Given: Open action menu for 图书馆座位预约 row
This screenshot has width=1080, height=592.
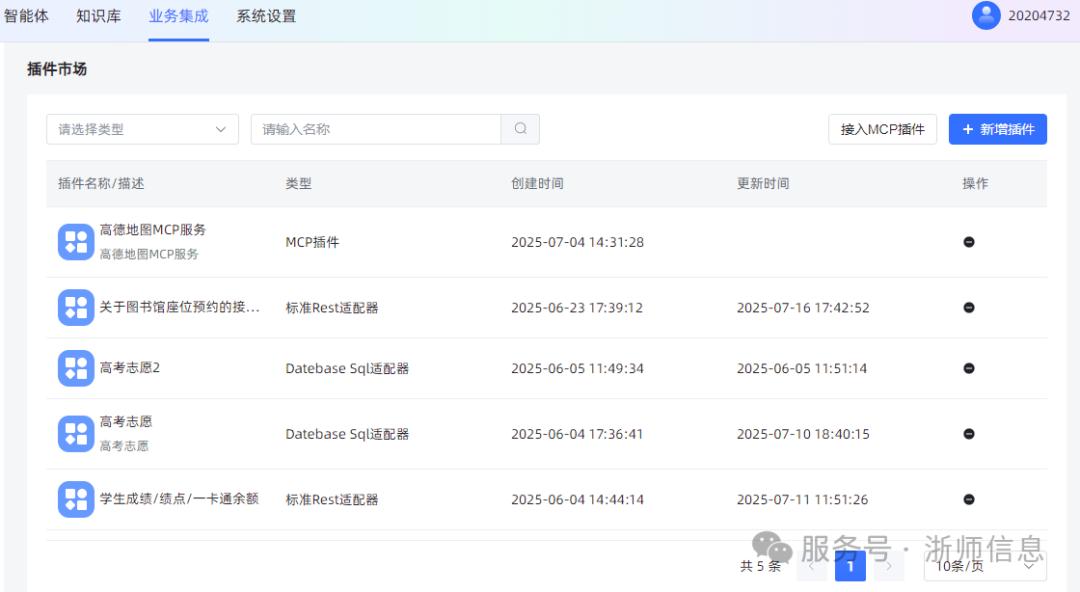Looking at the screenshot, I should tap(968, 308).
